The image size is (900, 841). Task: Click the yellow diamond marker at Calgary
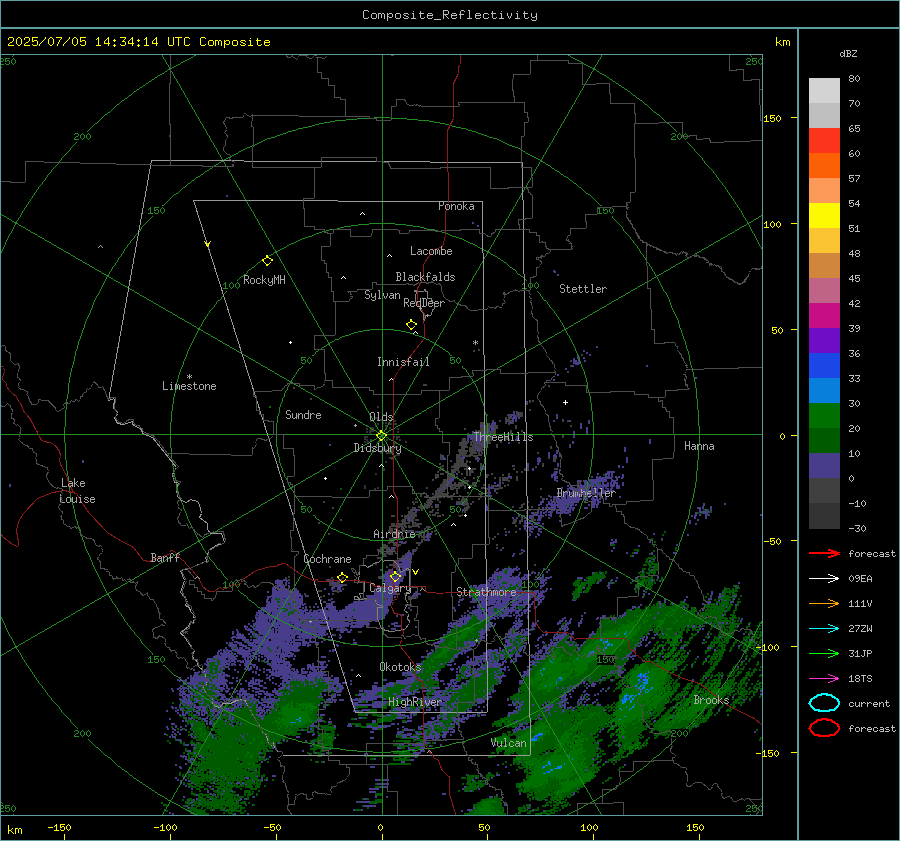395,576
